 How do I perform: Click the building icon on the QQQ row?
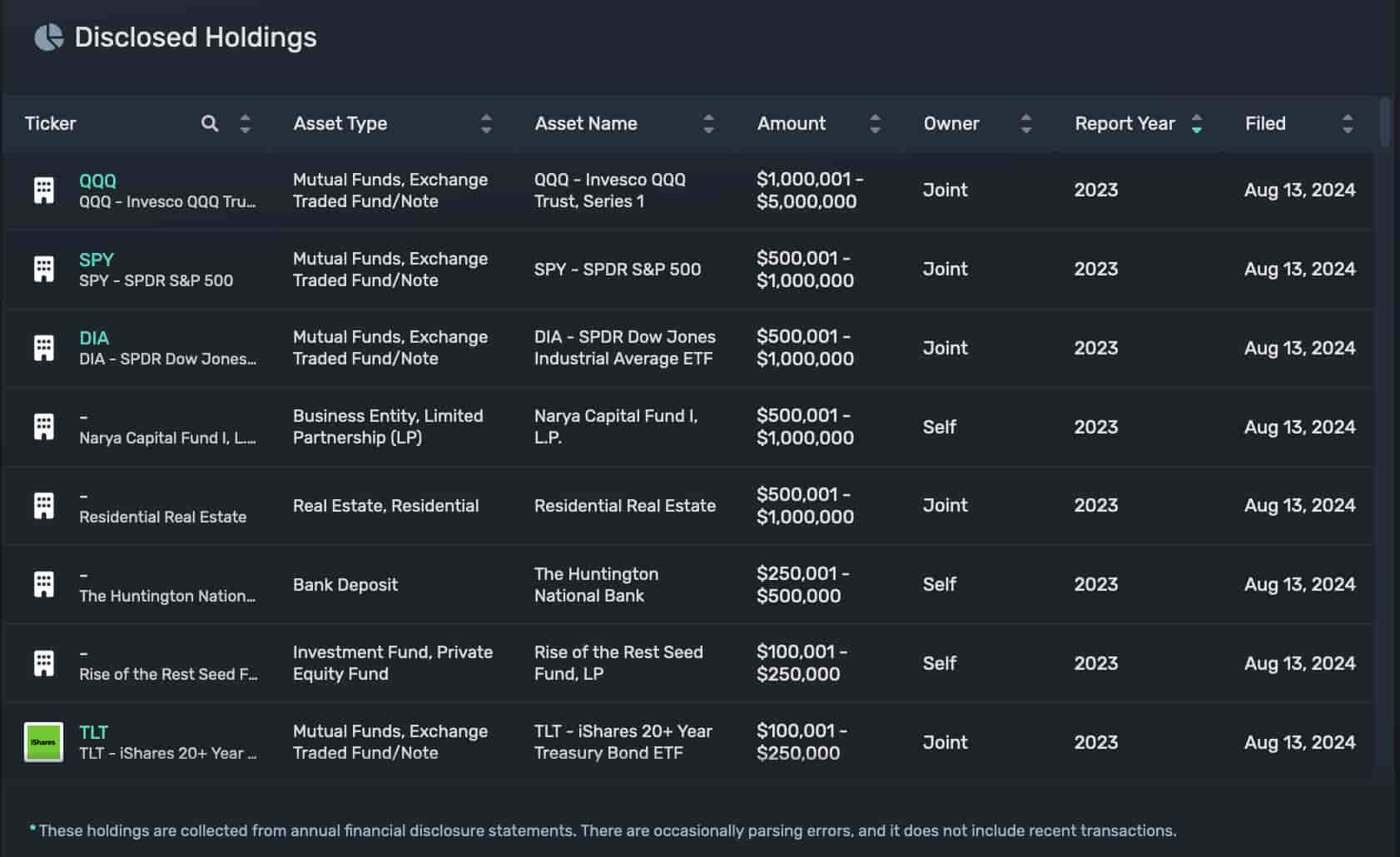(43, 190)
